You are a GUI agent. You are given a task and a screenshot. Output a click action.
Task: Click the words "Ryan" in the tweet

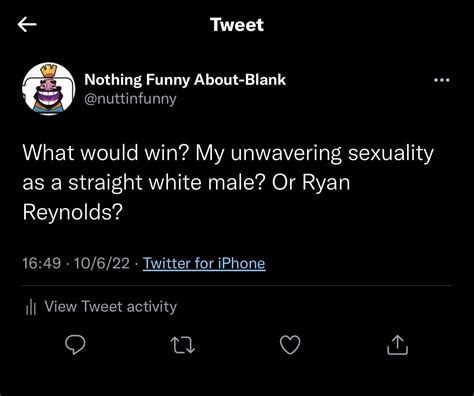pyautogui.click(x=326, y=183)
